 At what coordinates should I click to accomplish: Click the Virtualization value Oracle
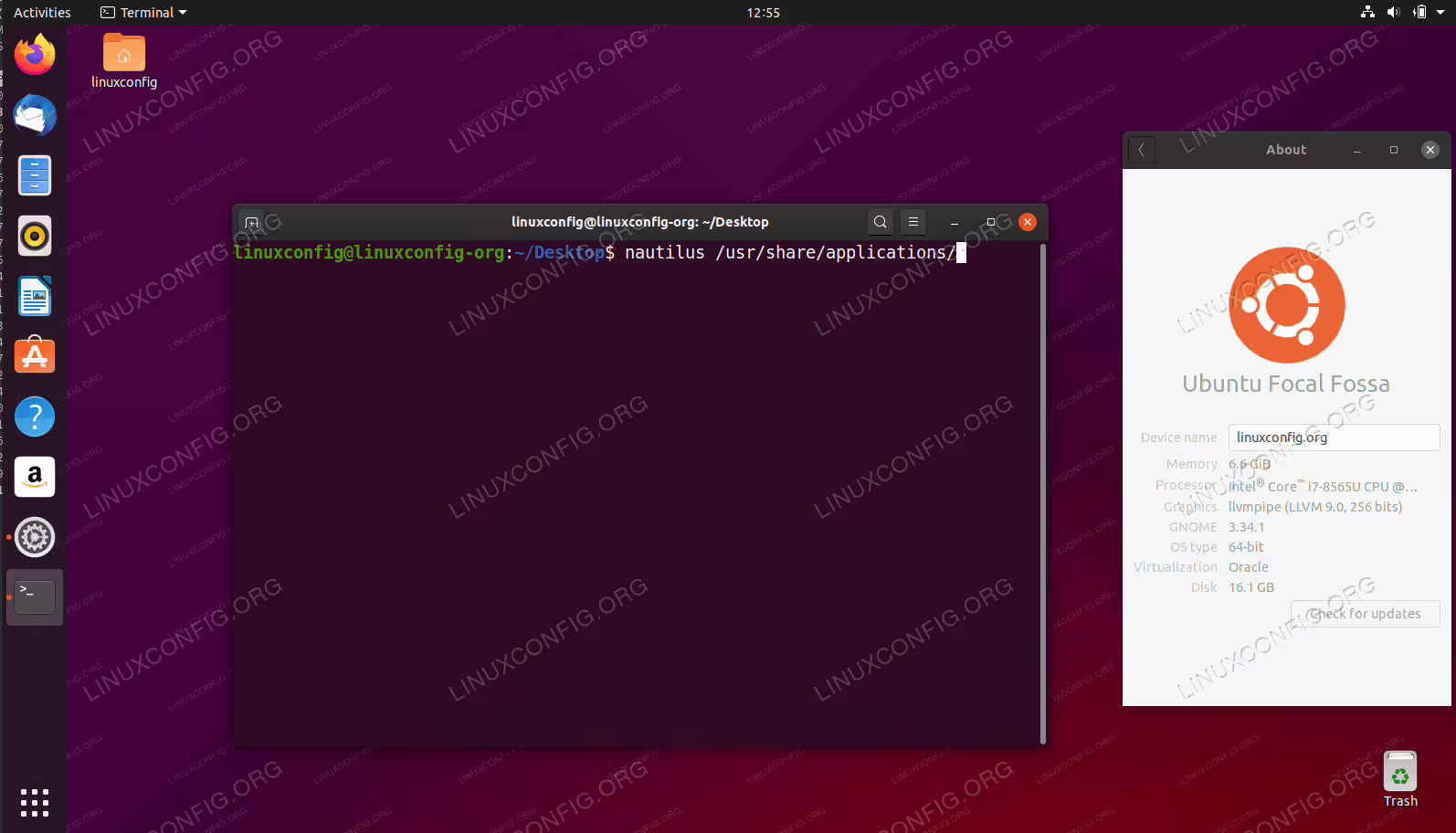(1249, 567)
